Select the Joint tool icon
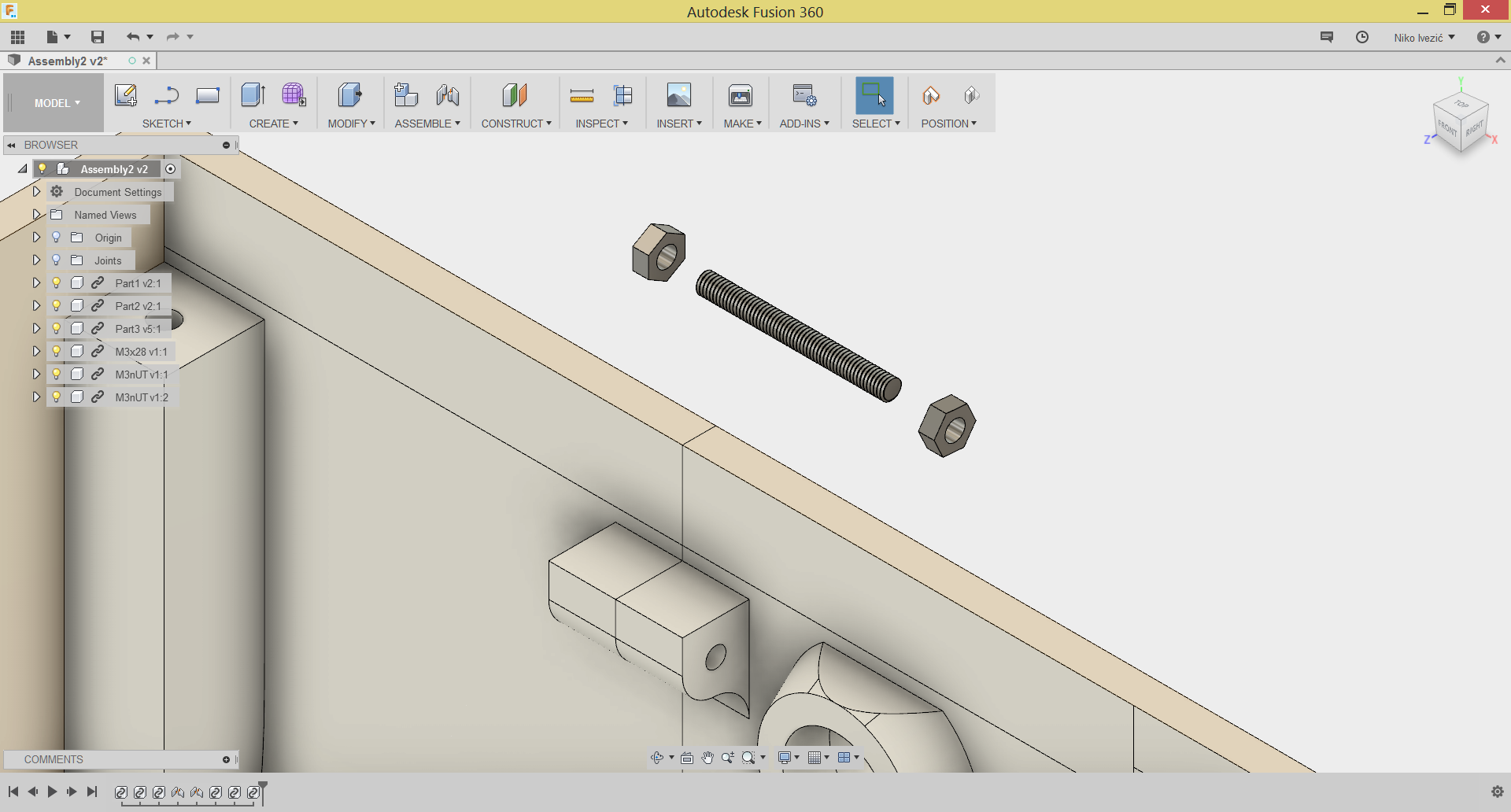The image size is (1511, 812). 447,95
